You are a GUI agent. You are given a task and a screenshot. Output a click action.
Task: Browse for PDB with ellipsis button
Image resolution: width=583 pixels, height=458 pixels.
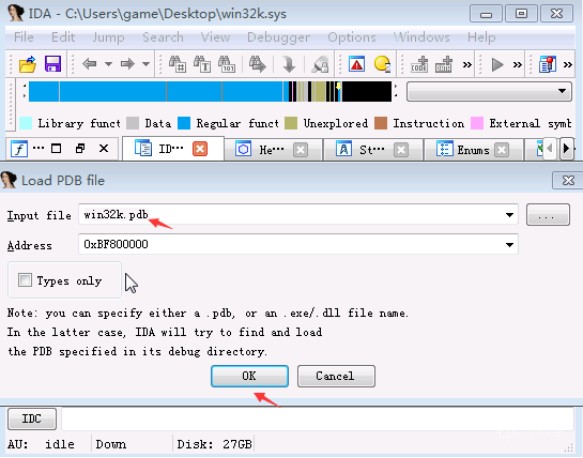tap(548, 215)
